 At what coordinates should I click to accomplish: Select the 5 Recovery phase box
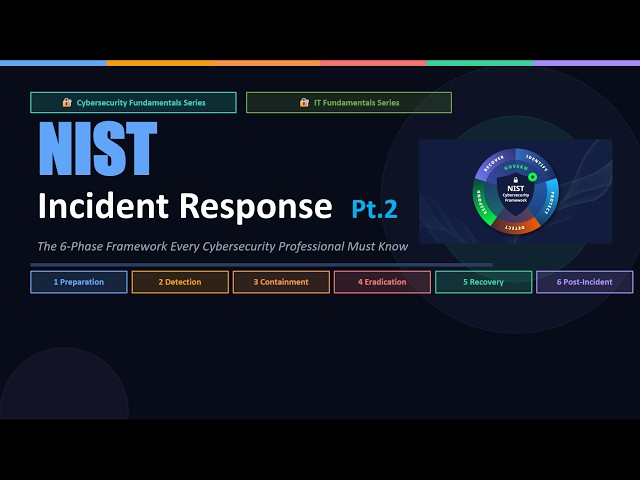(484, 282)
